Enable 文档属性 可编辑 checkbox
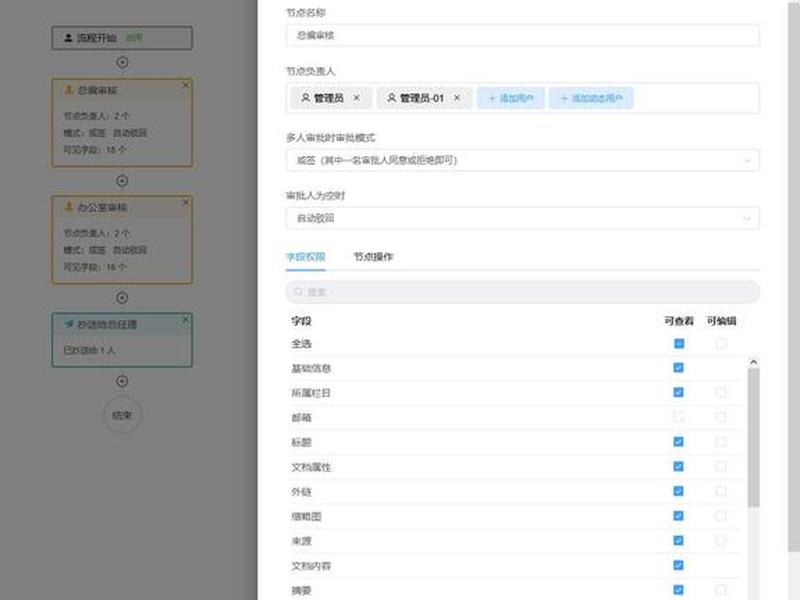The image size is (800, 600). pos(720,466)
